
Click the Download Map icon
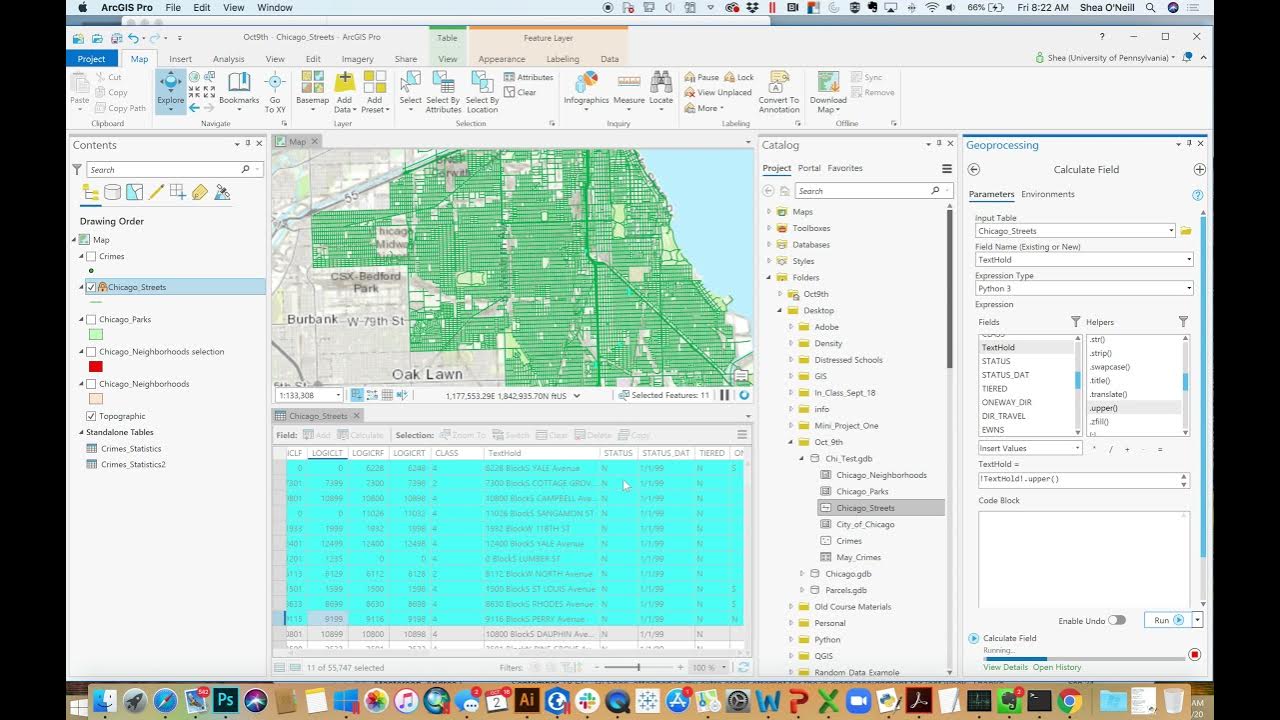click(x=828, y=82)
